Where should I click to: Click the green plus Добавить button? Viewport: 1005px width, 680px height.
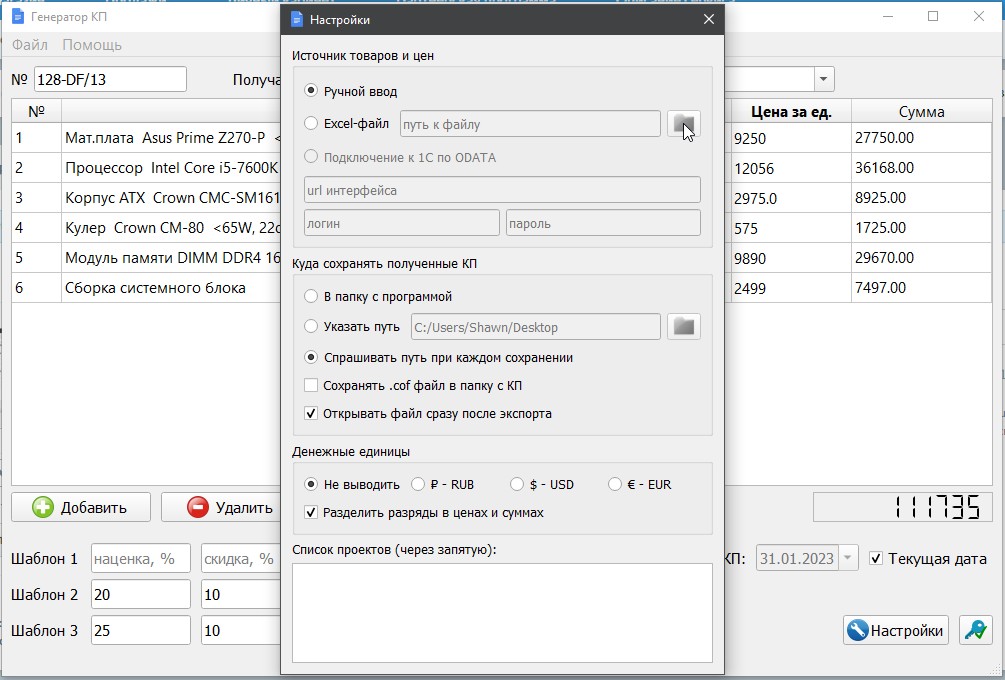(81, 507)
